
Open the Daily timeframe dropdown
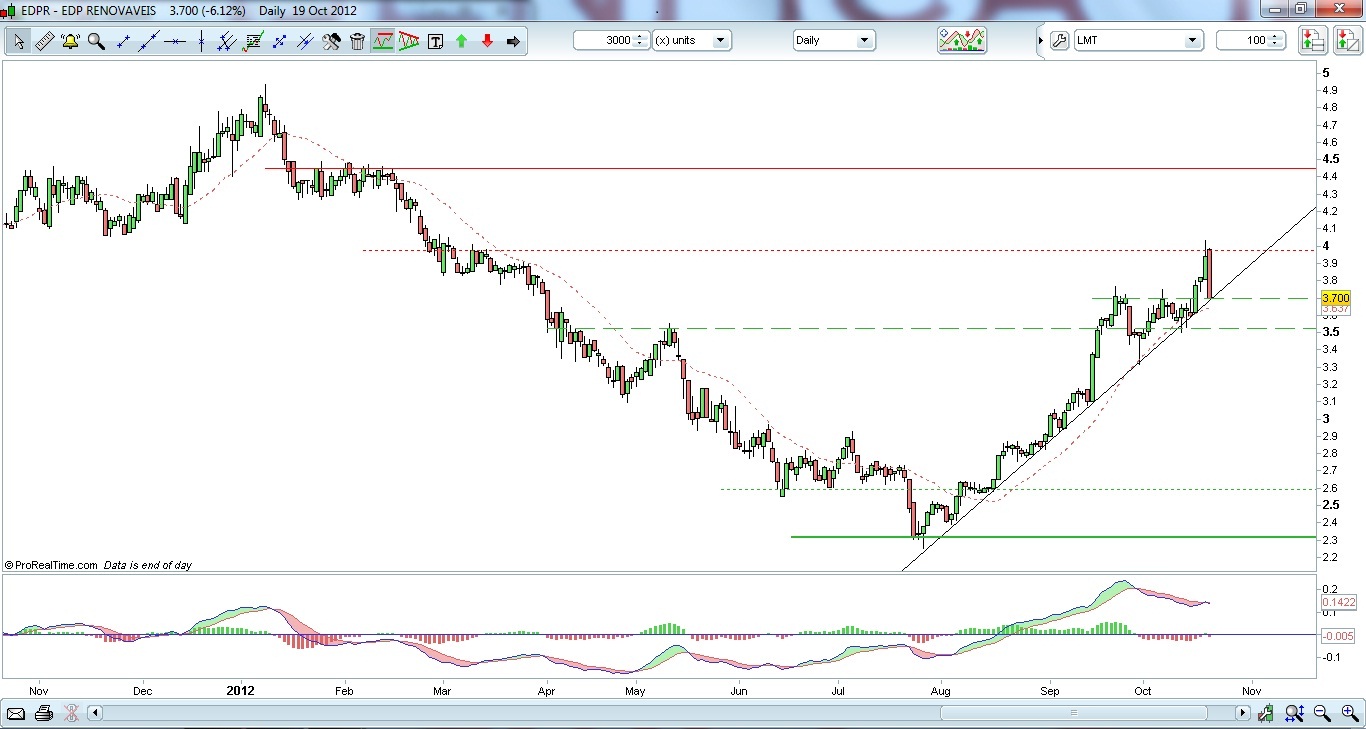pos(834,40)
